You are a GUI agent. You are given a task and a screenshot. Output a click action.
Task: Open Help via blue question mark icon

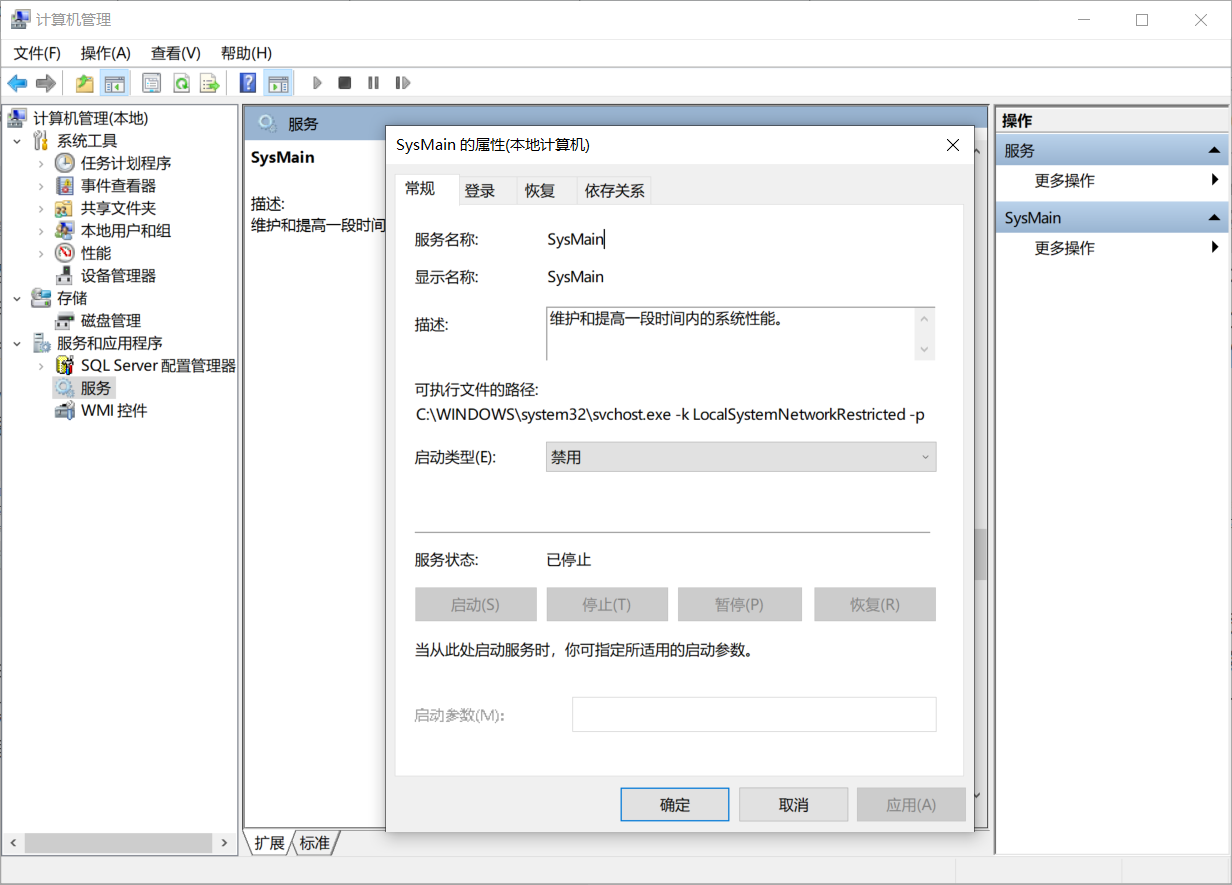point(248,83)
